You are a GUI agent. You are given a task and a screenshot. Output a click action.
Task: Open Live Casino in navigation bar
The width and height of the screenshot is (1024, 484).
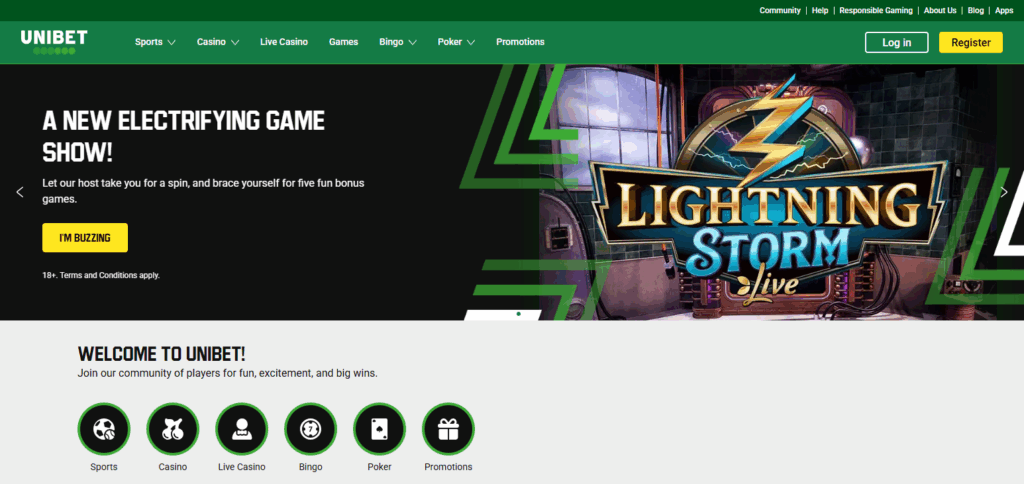(x=284, y=42)
